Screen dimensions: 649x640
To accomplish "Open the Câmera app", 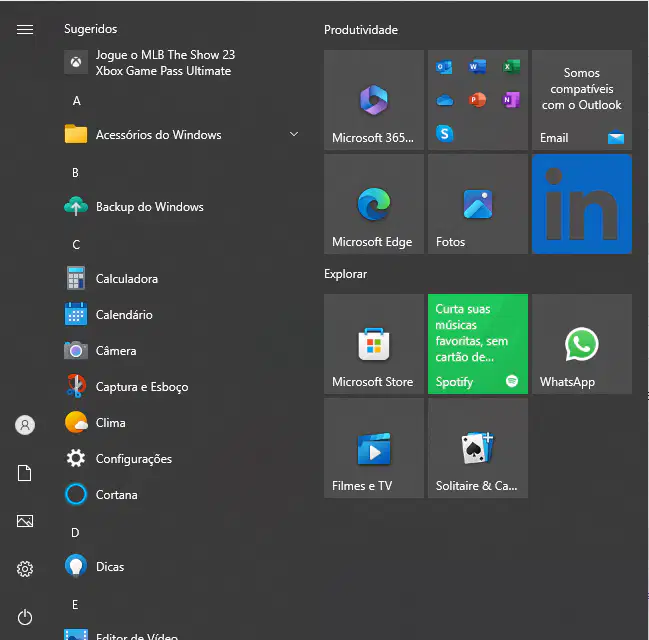I will (101, 351).
